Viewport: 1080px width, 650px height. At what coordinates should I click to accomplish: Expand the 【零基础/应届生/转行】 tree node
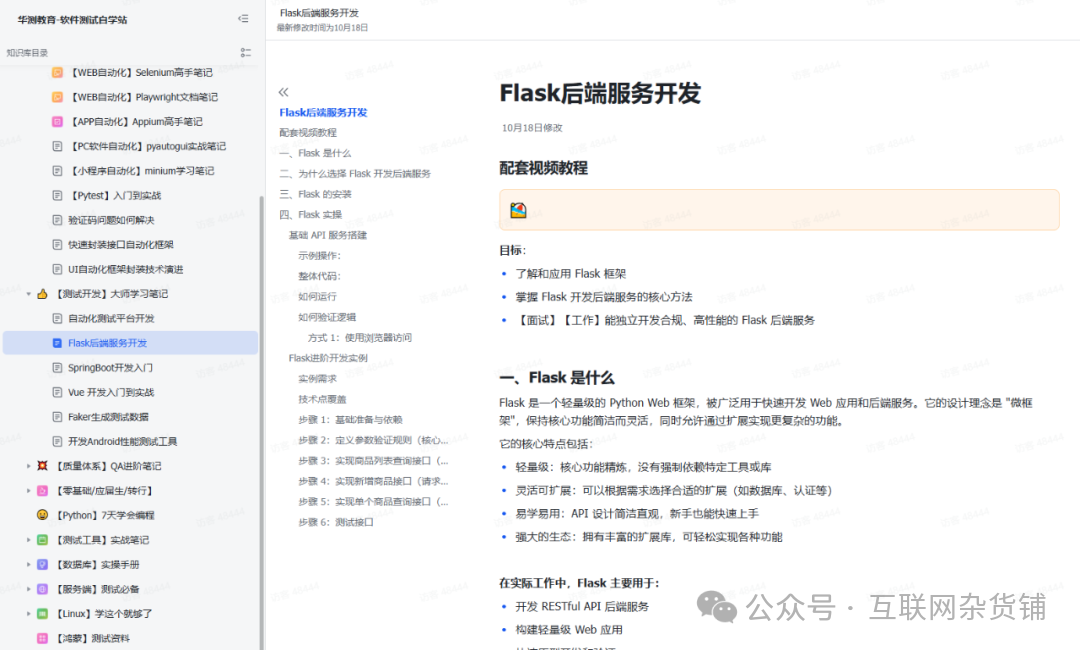point(28,491)
